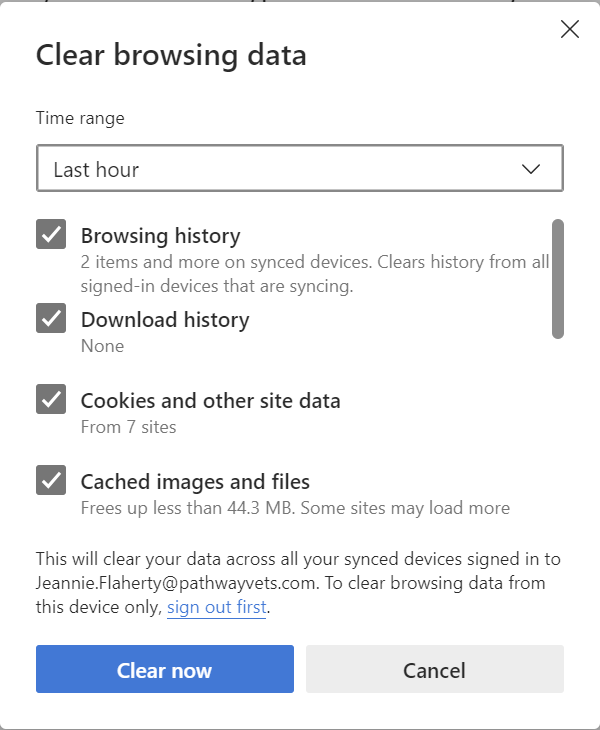The width and height of the screenshot is (600, 730).
Task: Uncheck the Cached images and files checkbox
Action: tap(51, 480)
